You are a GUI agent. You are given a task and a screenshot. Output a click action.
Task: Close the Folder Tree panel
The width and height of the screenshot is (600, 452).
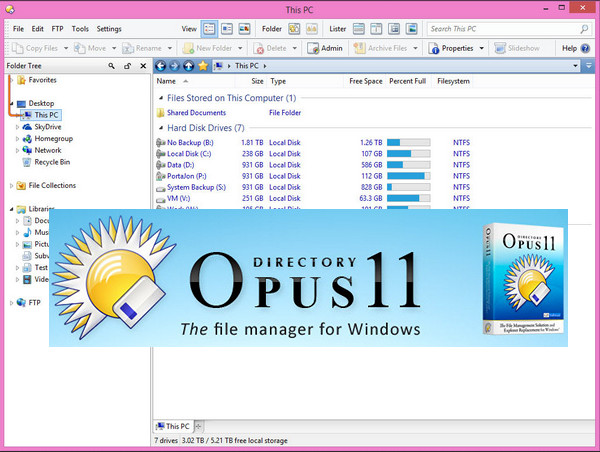(x=143, y=66)
